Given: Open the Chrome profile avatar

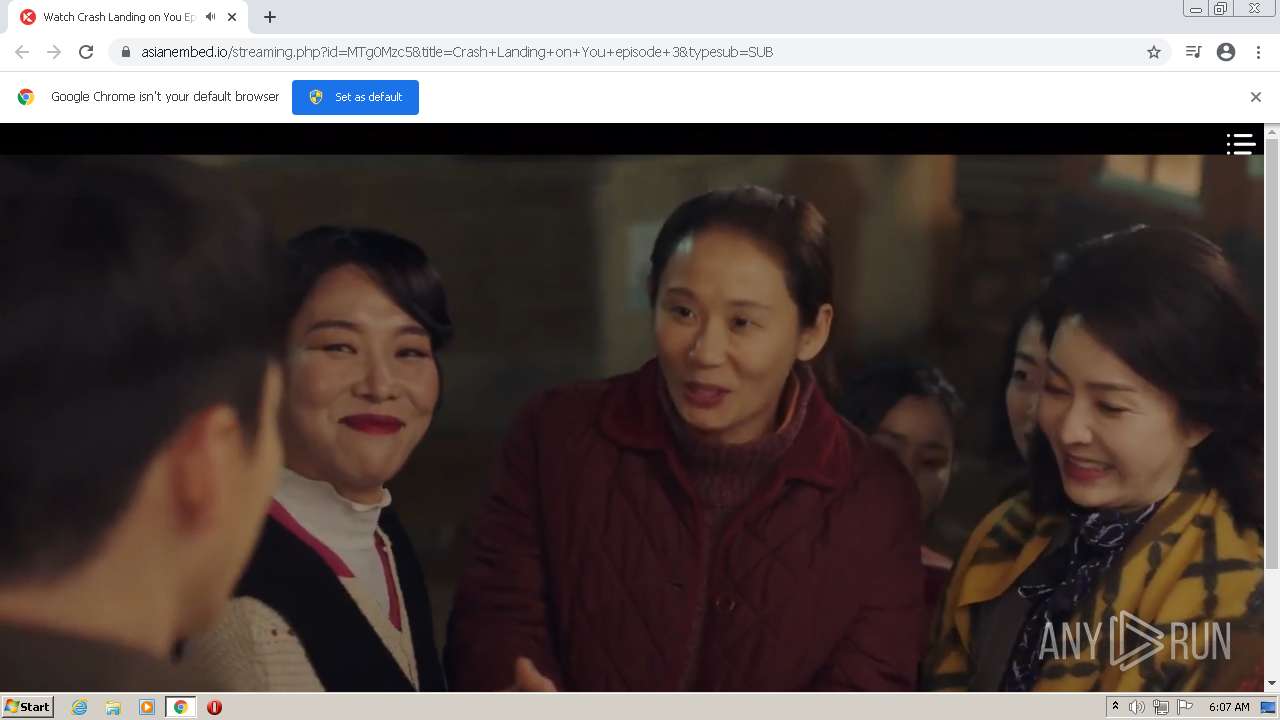Looking at the screenshot, I should click(1226, 52).
